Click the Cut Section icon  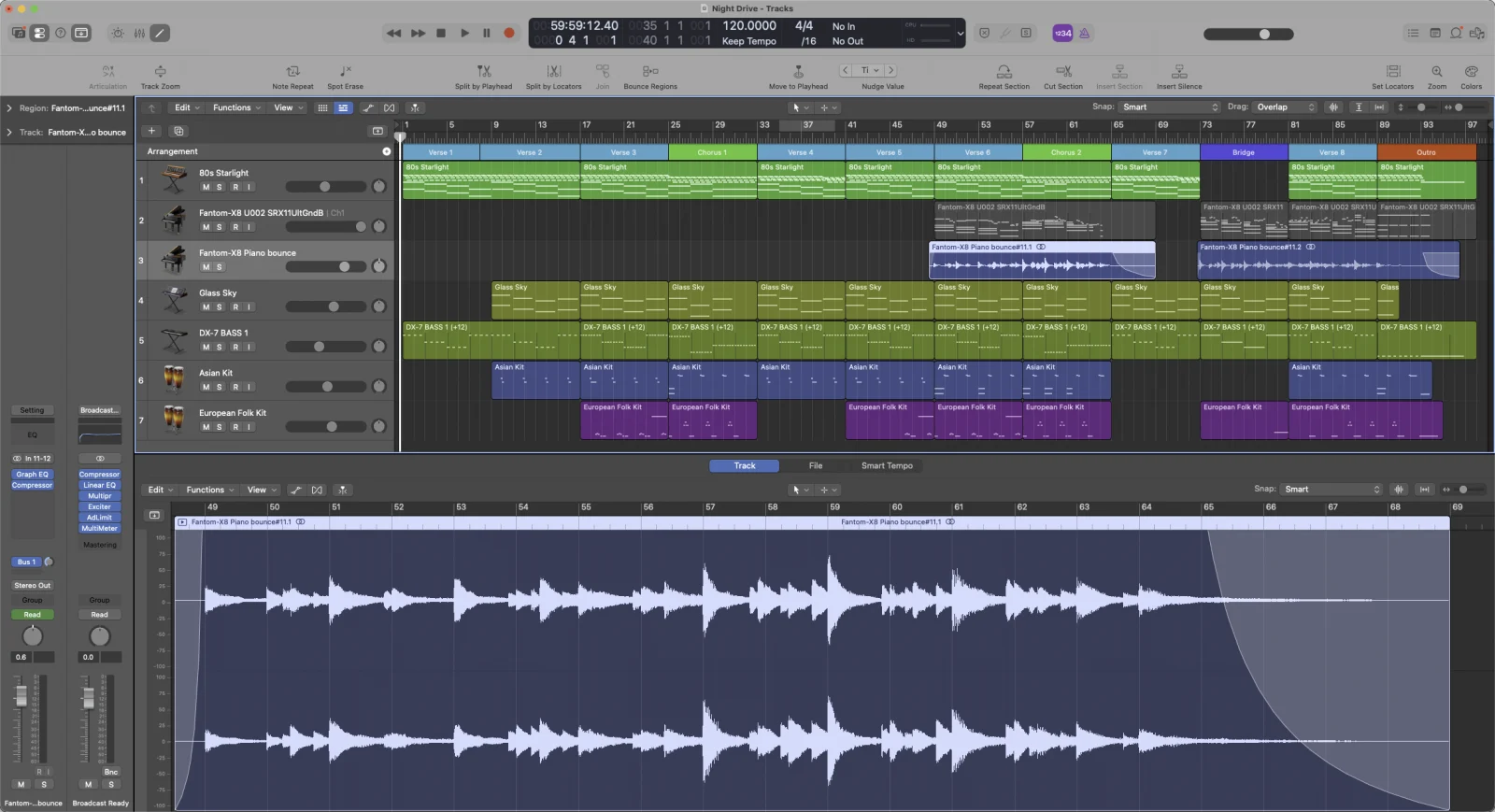pyautogui.click(x=1063, y=71)
